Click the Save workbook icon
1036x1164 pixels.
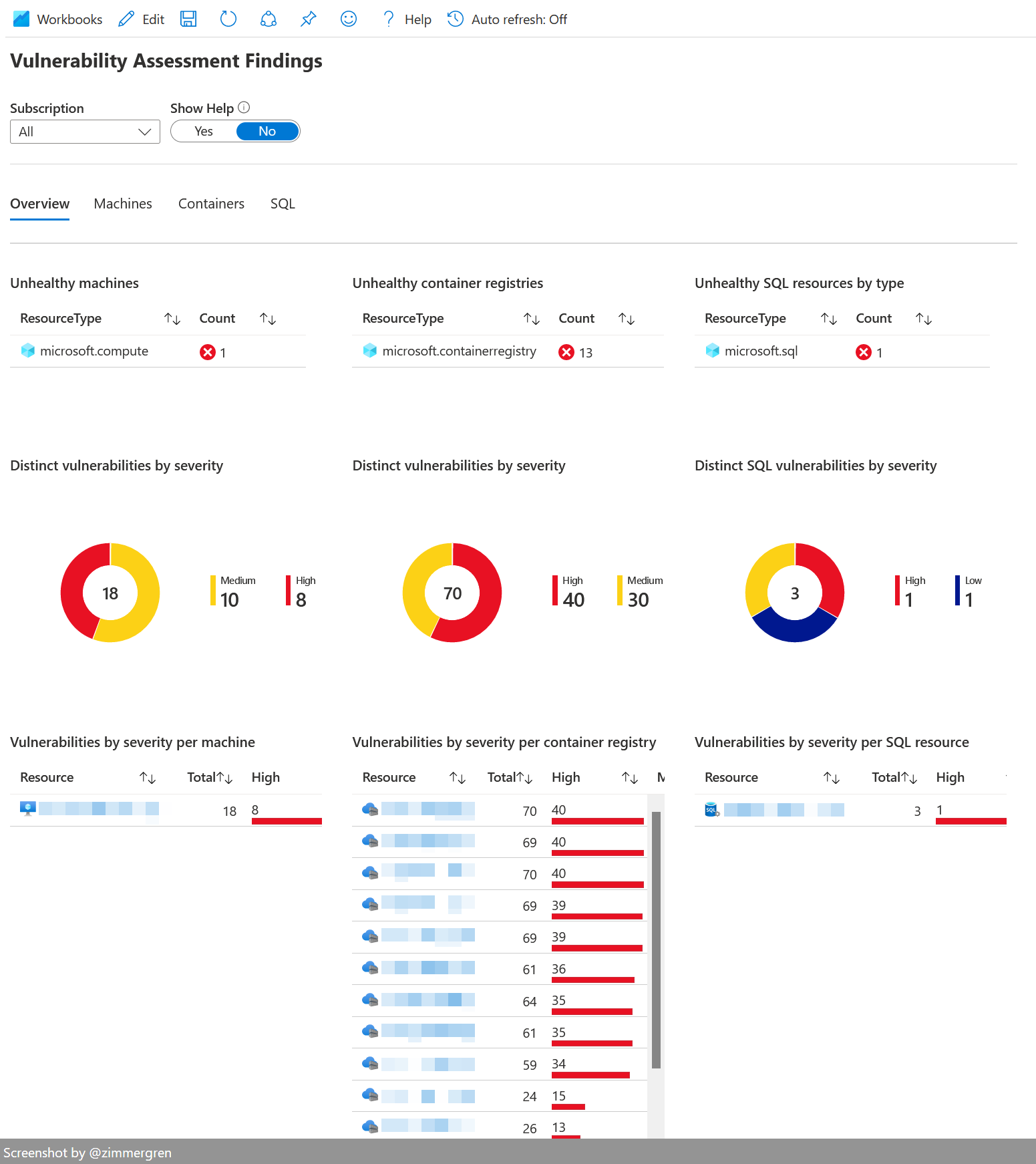click(x=188, y=19)
